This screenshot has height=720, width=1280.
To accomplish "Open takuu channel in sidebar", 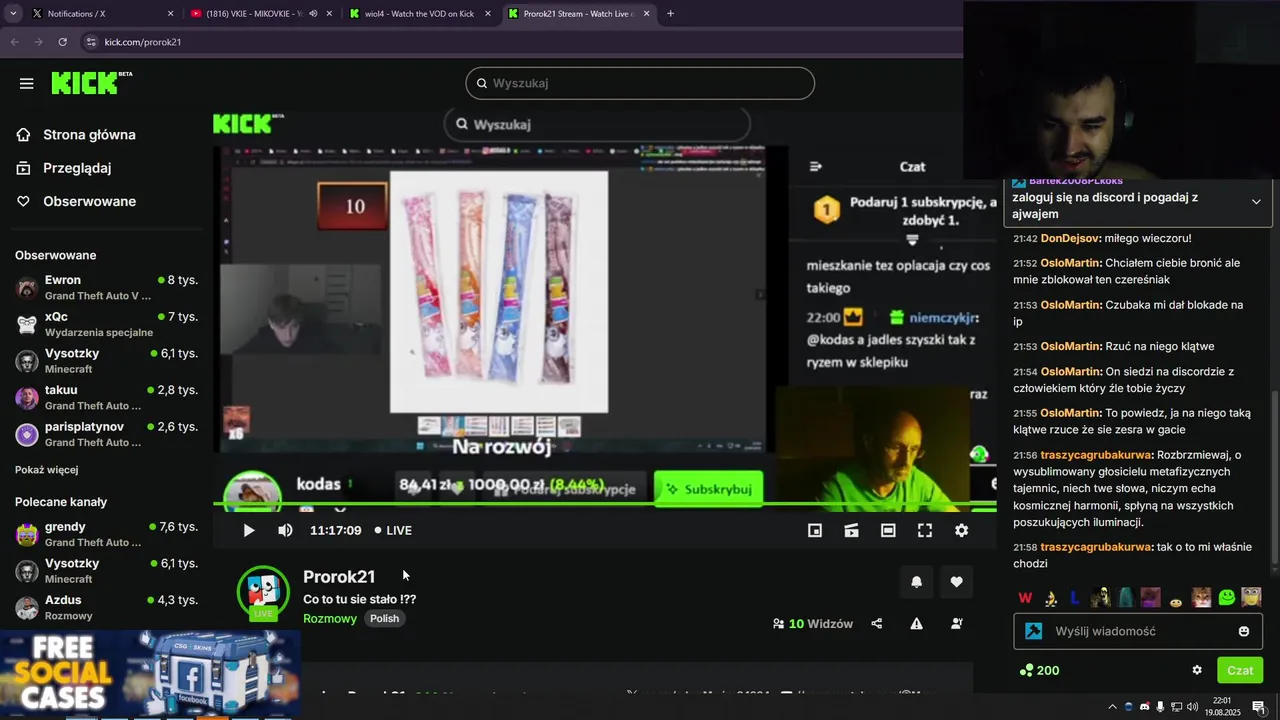I will click(106, 397).
